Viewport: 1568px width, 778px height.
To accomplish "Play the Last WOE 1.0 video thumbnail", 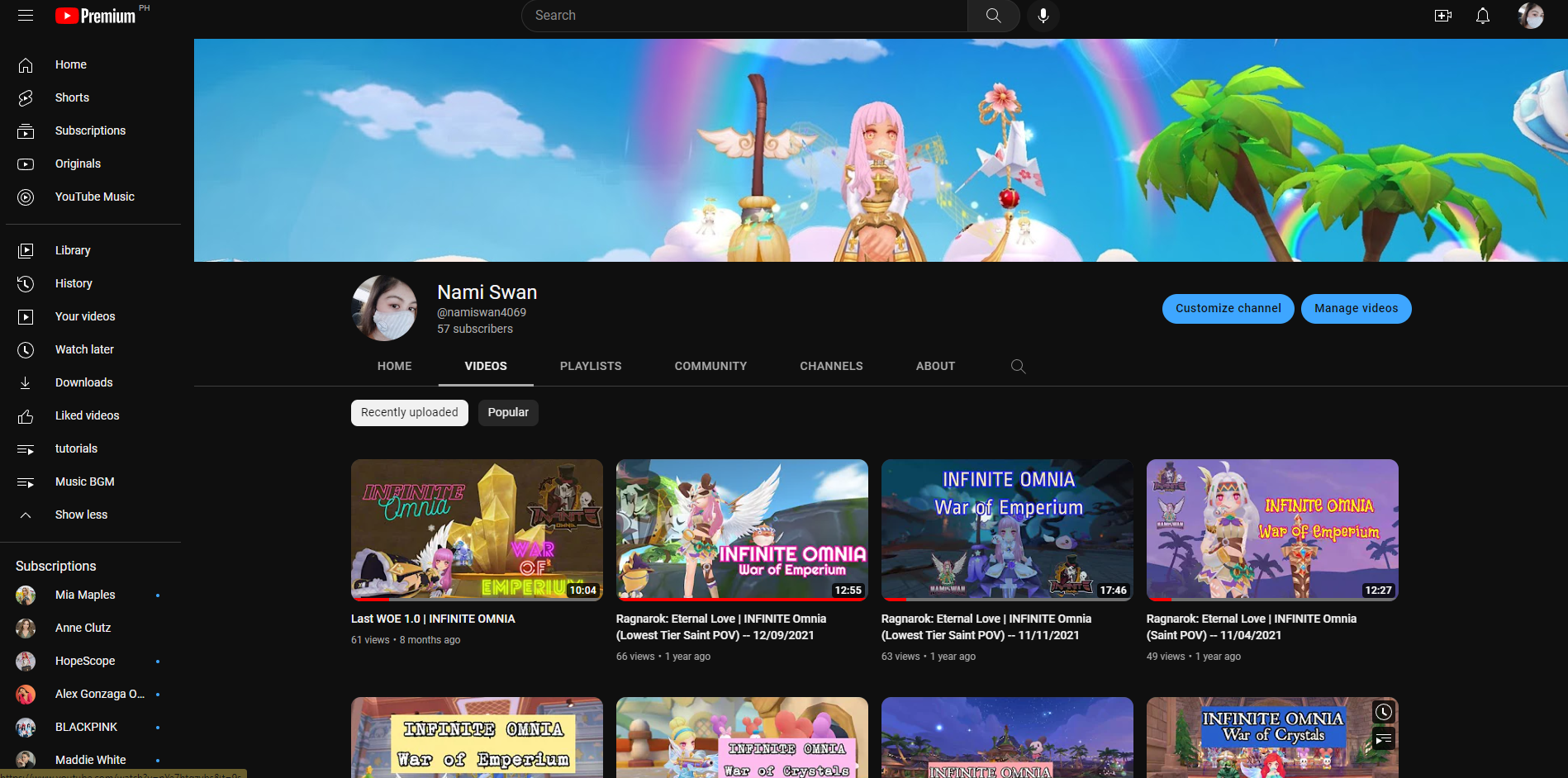I will click(477, 529).
